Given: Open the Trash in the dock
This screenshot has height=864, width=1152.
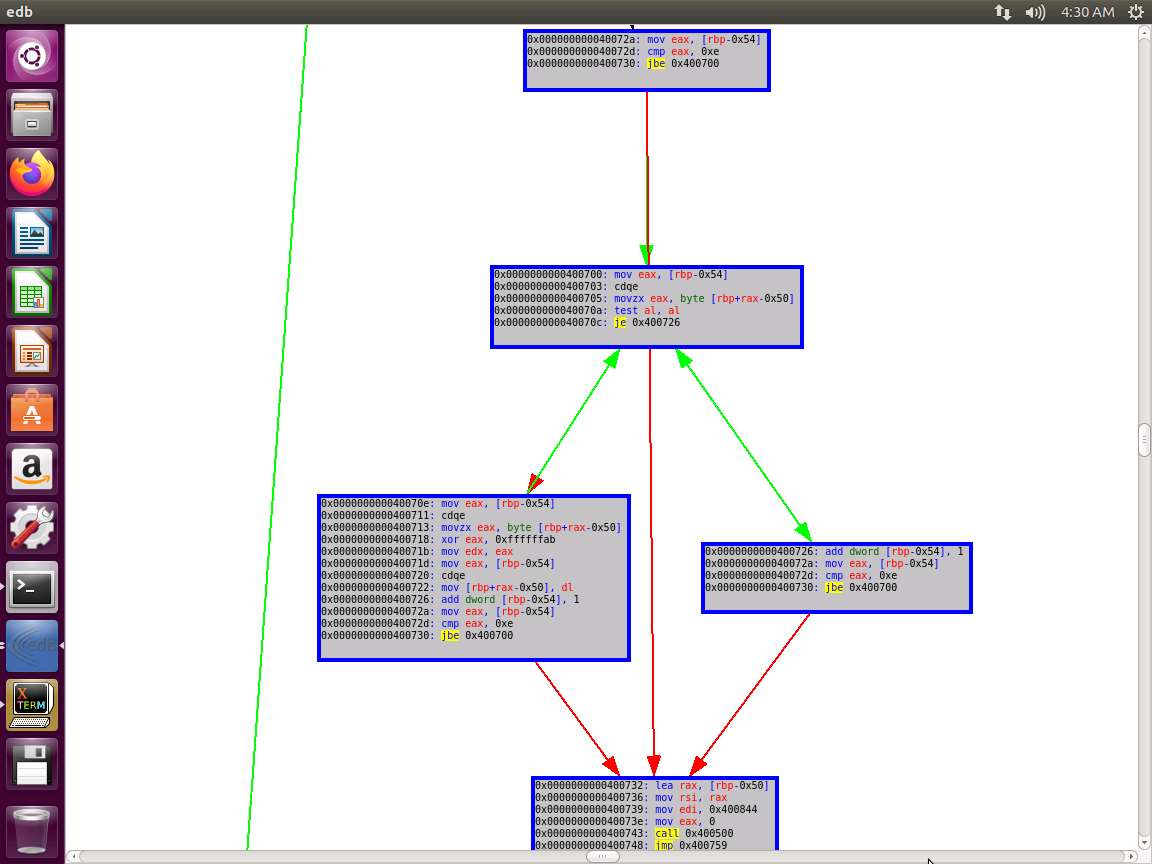Looking at the screenshot, I should point(32,830).
